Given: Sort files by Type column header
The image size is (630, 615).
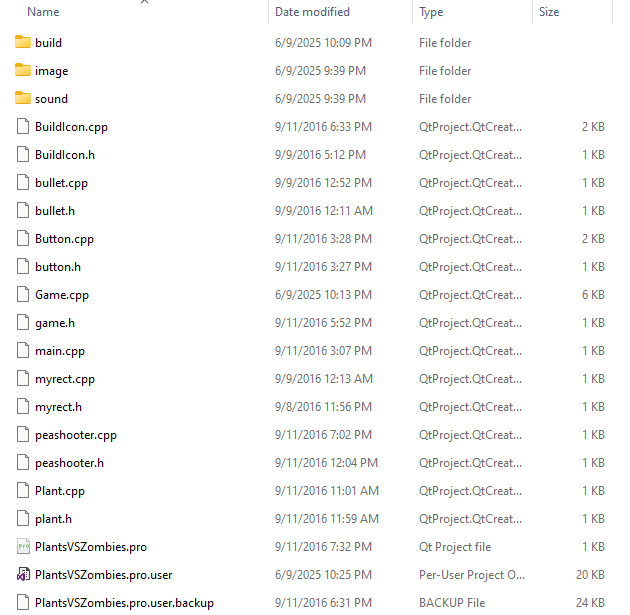Looking at the screenshot, I should tap(431, 12).
